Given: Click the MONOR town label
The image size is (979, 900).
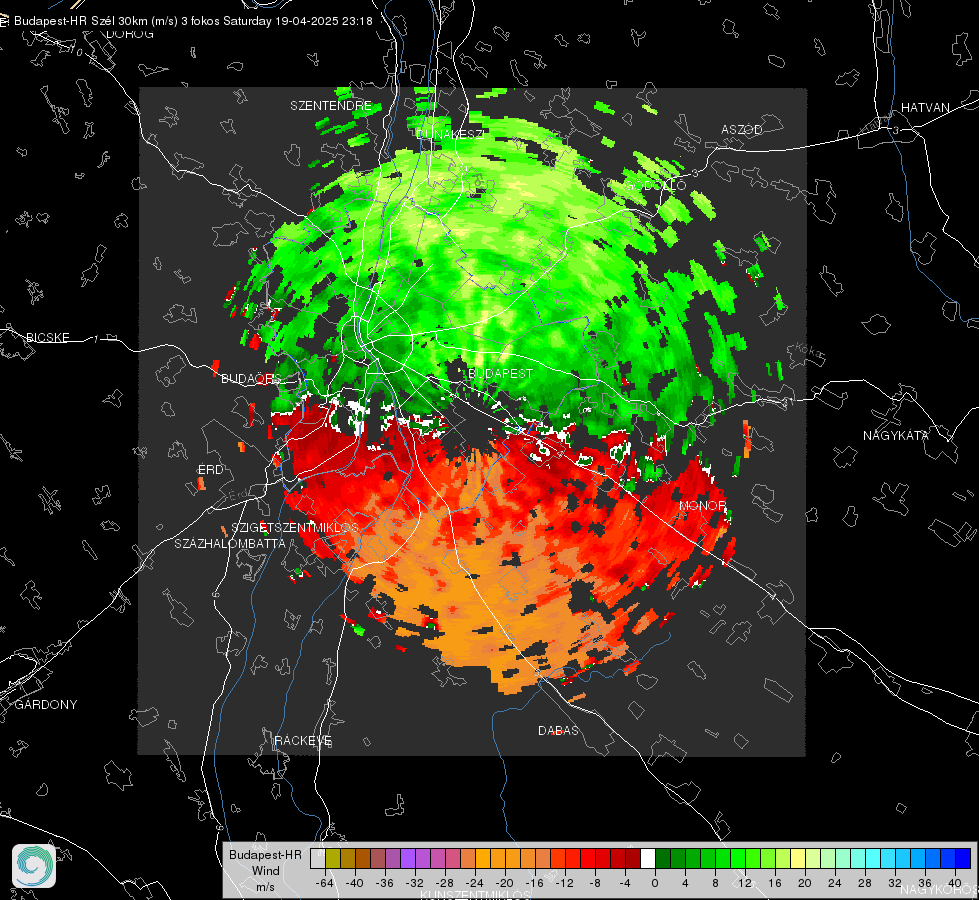Looking at the screenshot, I should click(702, 505).
